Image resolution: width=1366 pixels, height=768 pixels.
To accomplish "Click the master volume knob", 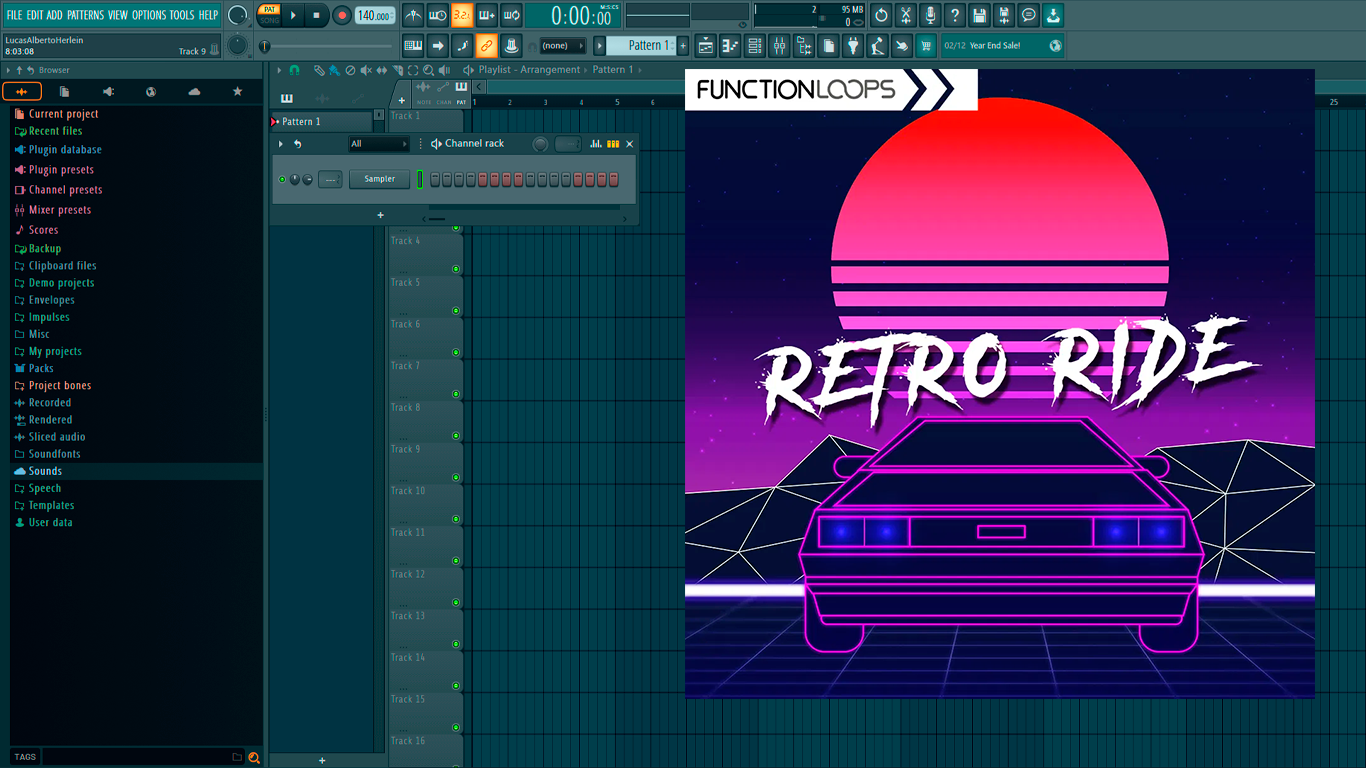I will pos(237,15).
